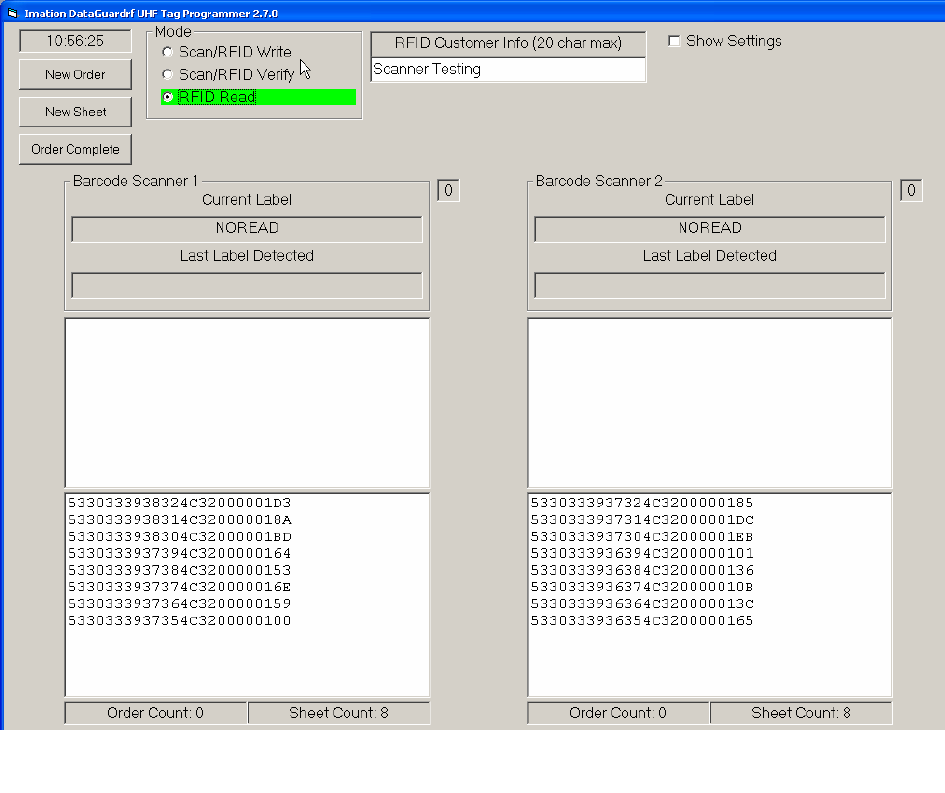Viewport: 945px width, 793px height.
Task: Select tag 5330333937304C32000001EB
Action: (x=642, y=536)
